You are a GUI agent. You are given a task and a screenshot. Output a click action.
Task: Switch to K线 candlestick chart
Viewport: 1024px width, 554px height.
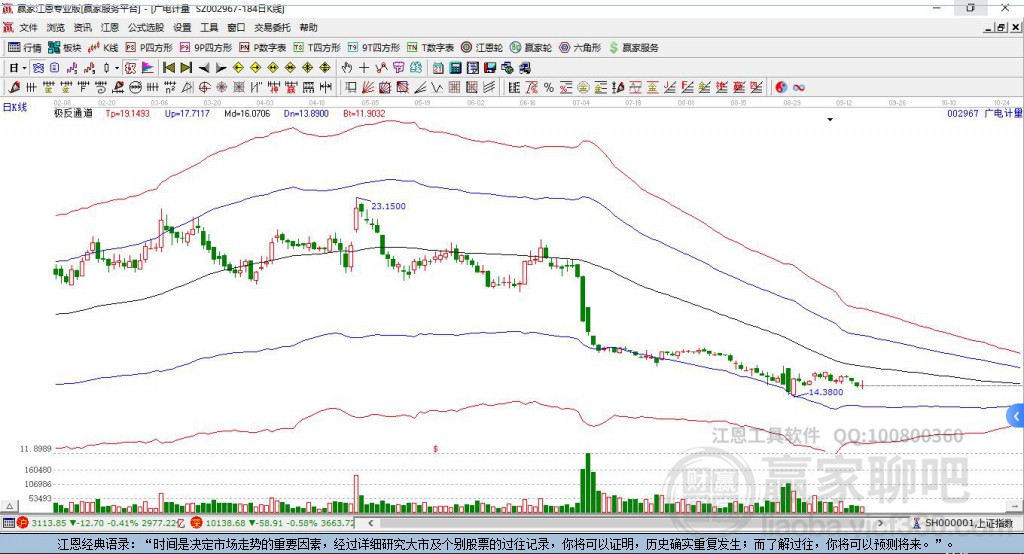(103, 48)
